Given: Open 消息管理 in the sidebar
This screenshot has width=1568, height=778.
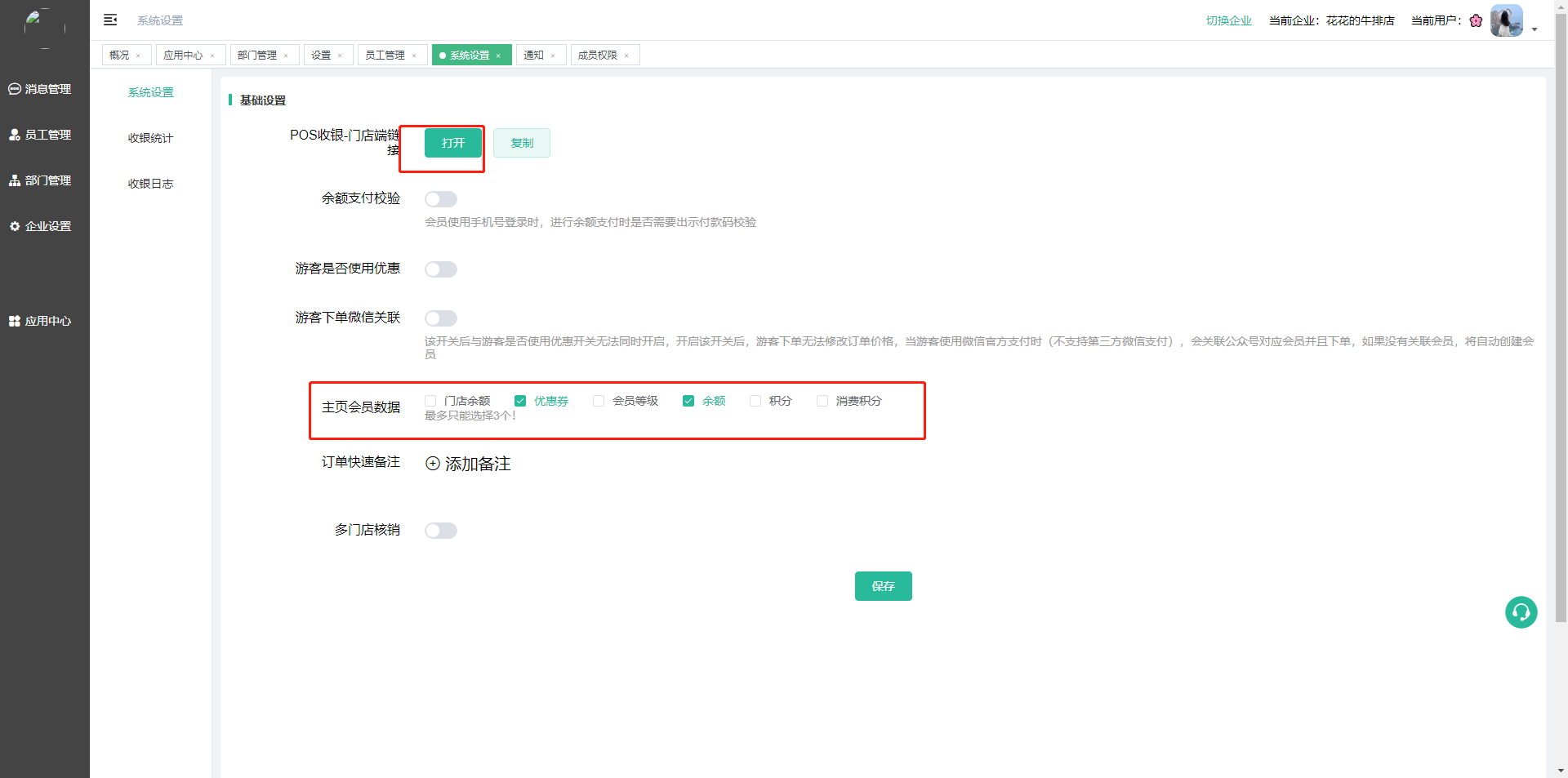Looking at the screenshot, I should click(x=40, y=89).
